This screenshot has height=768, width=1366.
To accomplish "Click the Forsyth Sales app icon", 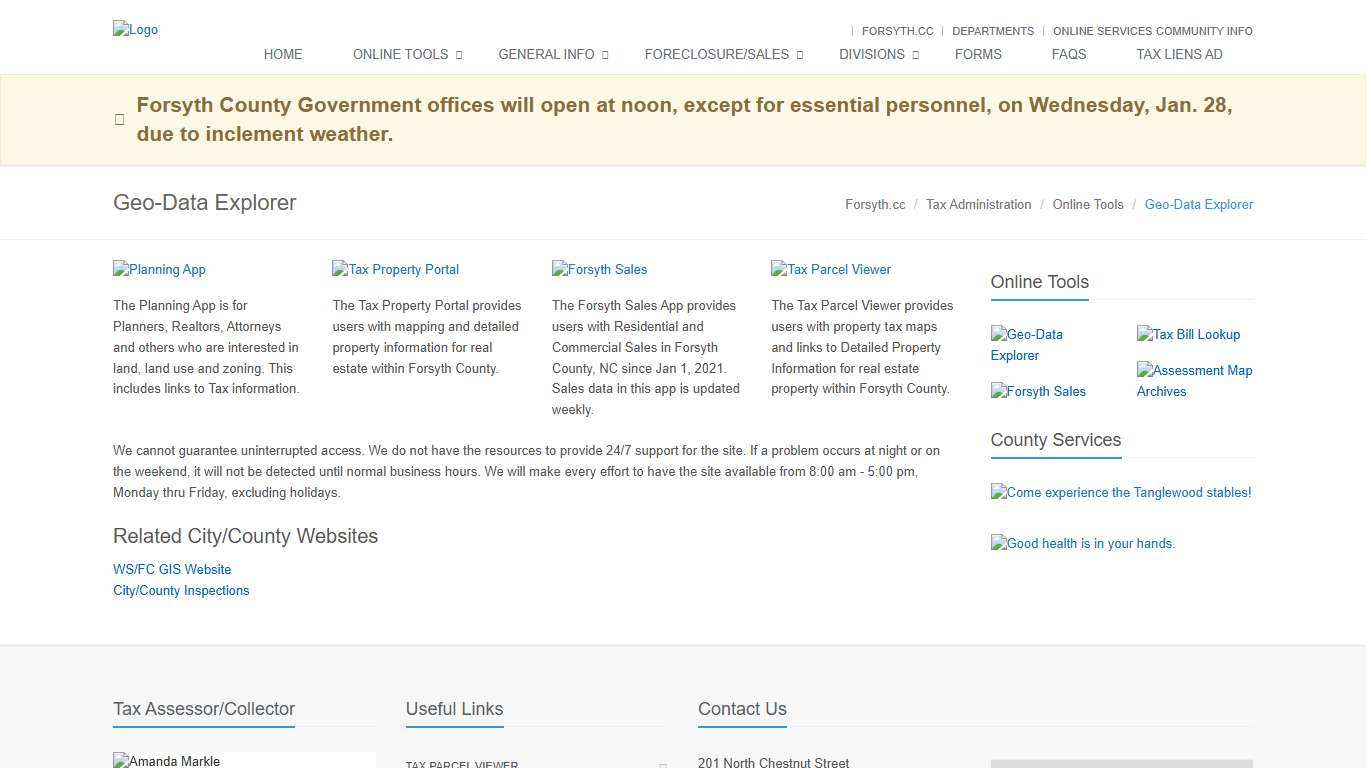I will point(599,269).
